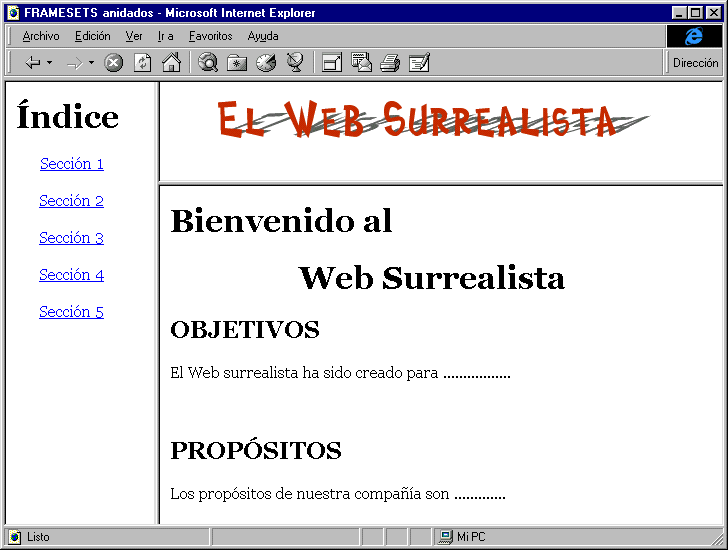The height and width of the screenshot is (550, 728).
Task: Open the Favoritos menu
Action: coord(210,36)
